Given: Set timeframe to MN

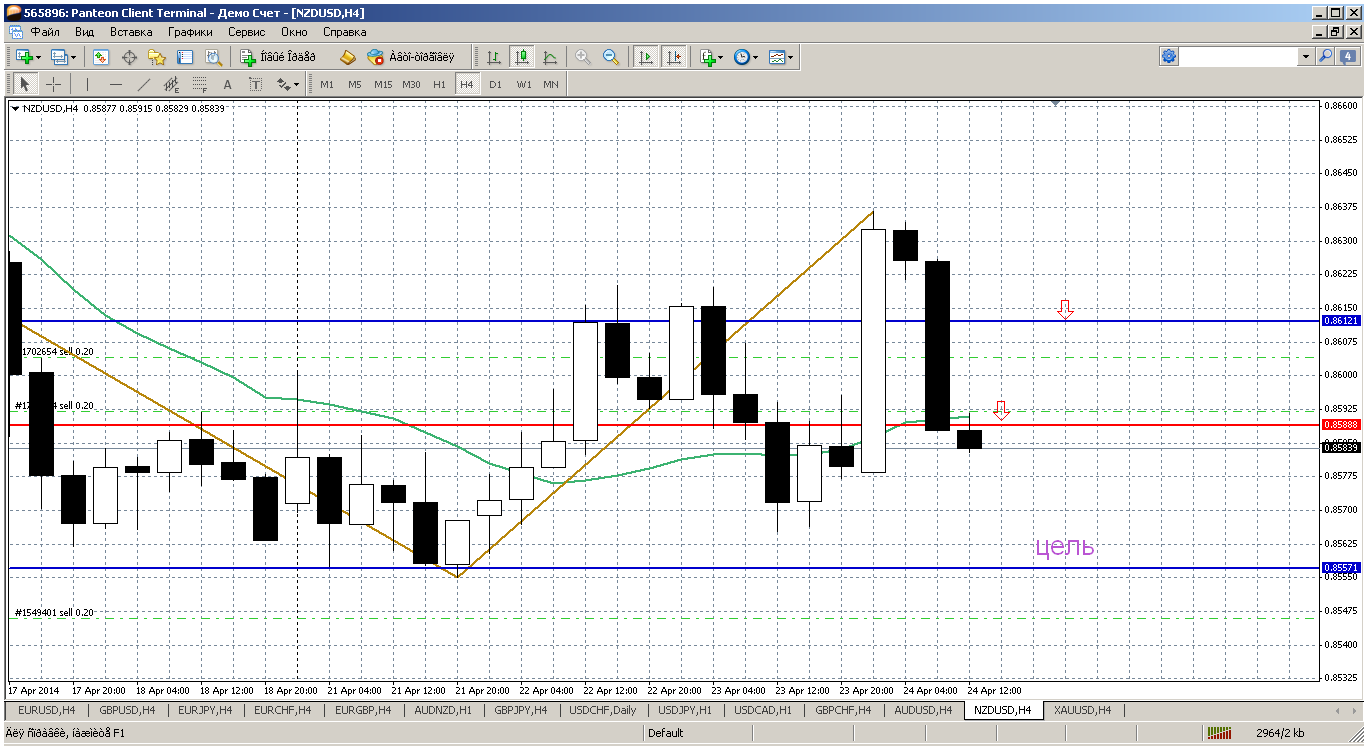Looking at the screenshot, I should (x=551, y=85).
